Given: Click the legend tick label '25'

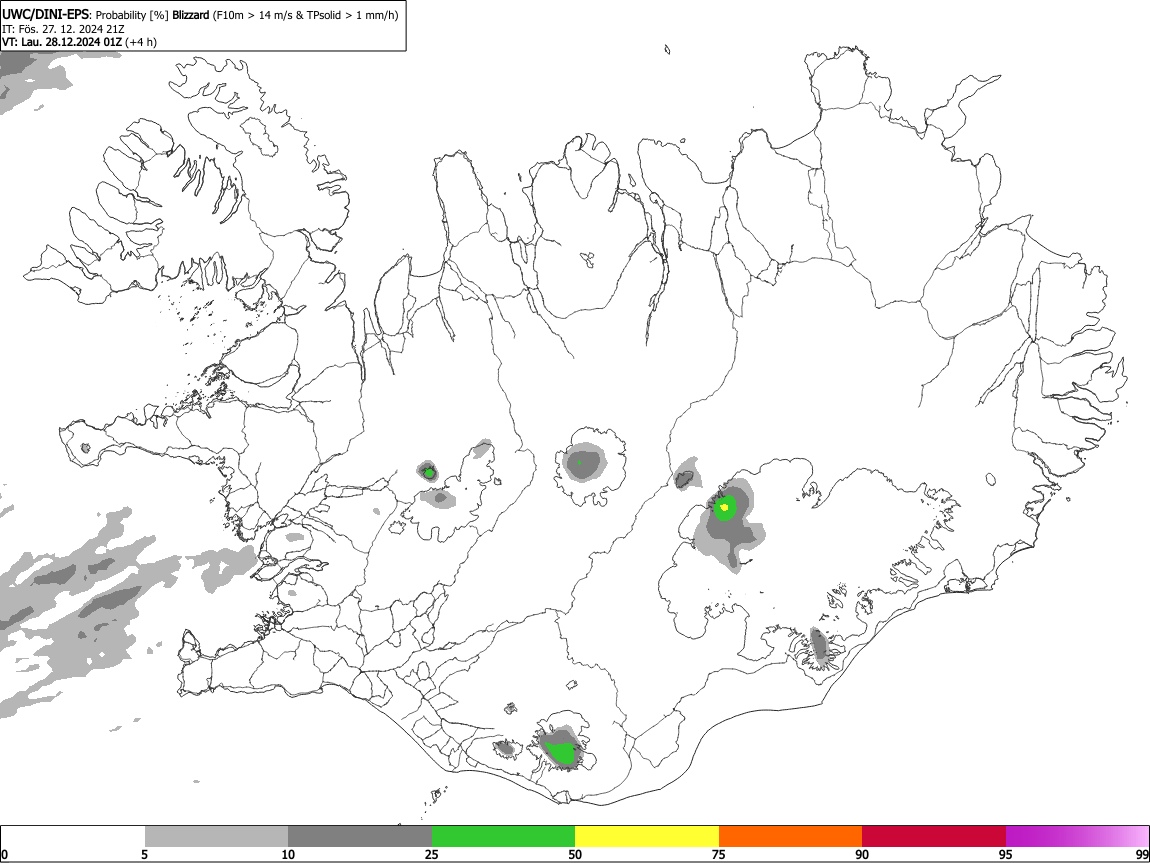Looking at the screenshot, I should coord(432,854).
